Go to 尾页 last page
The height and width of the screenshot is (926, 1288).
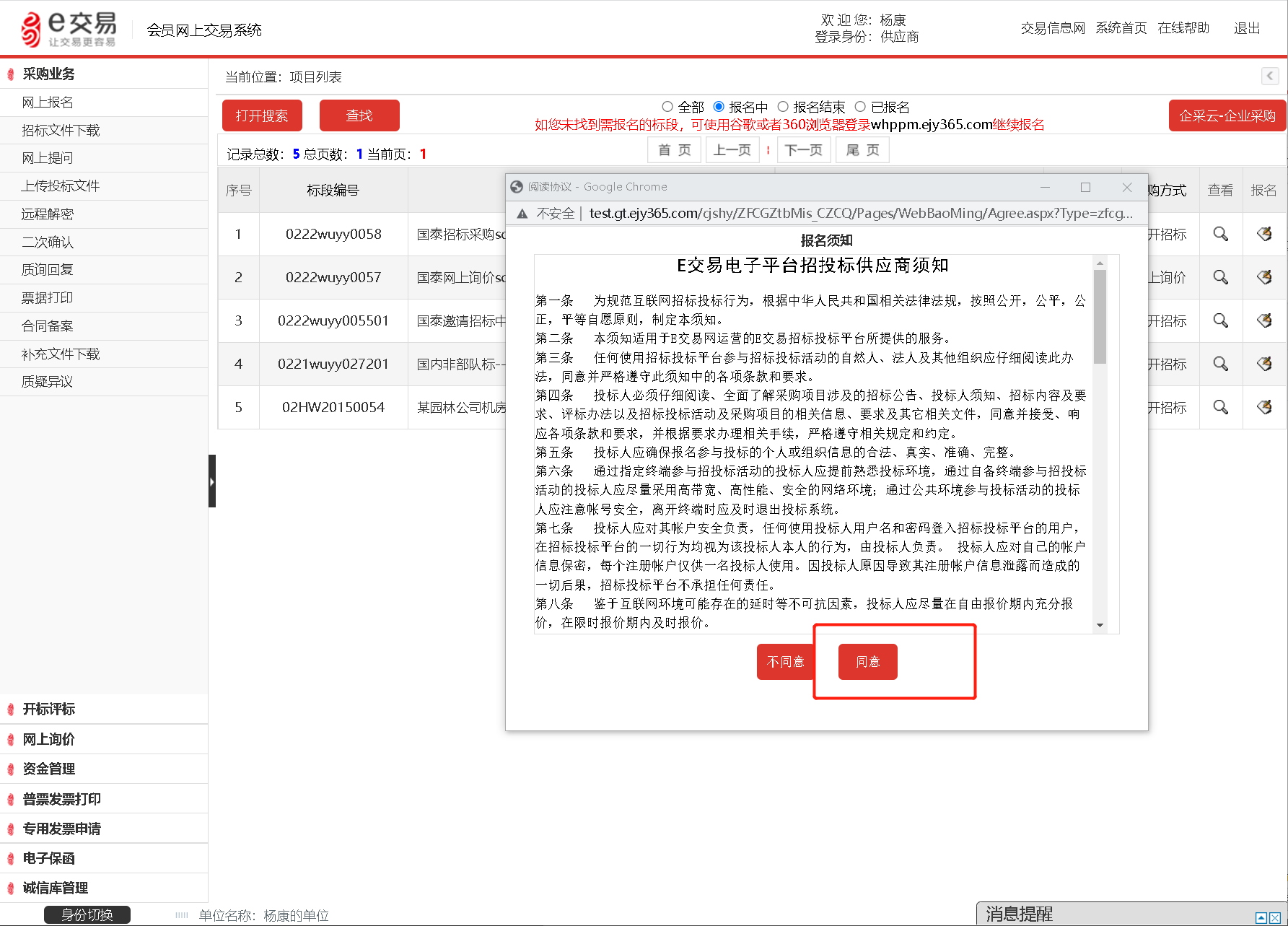point(862,150)
